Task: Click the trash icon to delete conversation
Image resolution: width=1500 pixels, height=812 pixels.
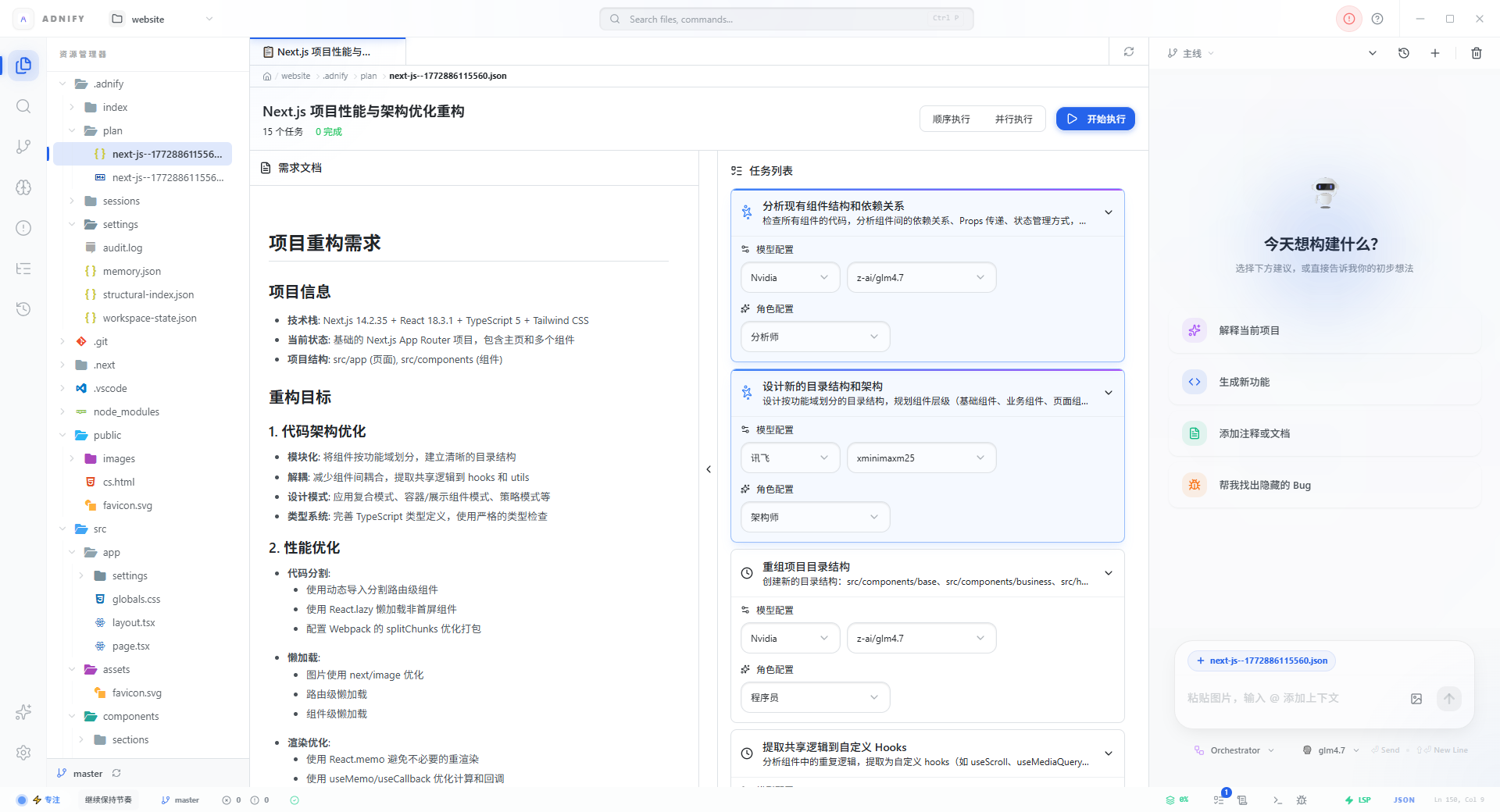Action: [1476, 53]
